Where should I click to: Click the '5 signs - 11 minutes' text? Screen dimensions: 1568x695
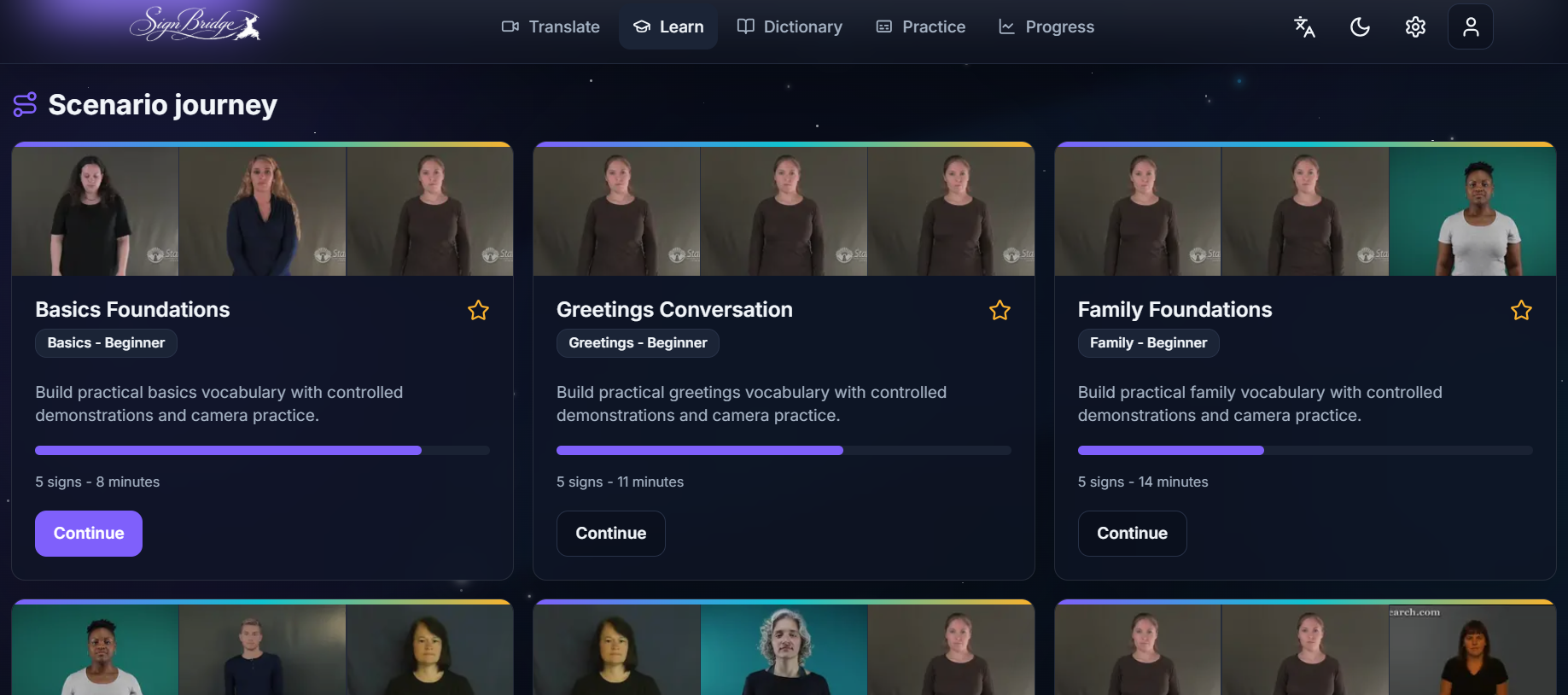[x=620, y=482]
